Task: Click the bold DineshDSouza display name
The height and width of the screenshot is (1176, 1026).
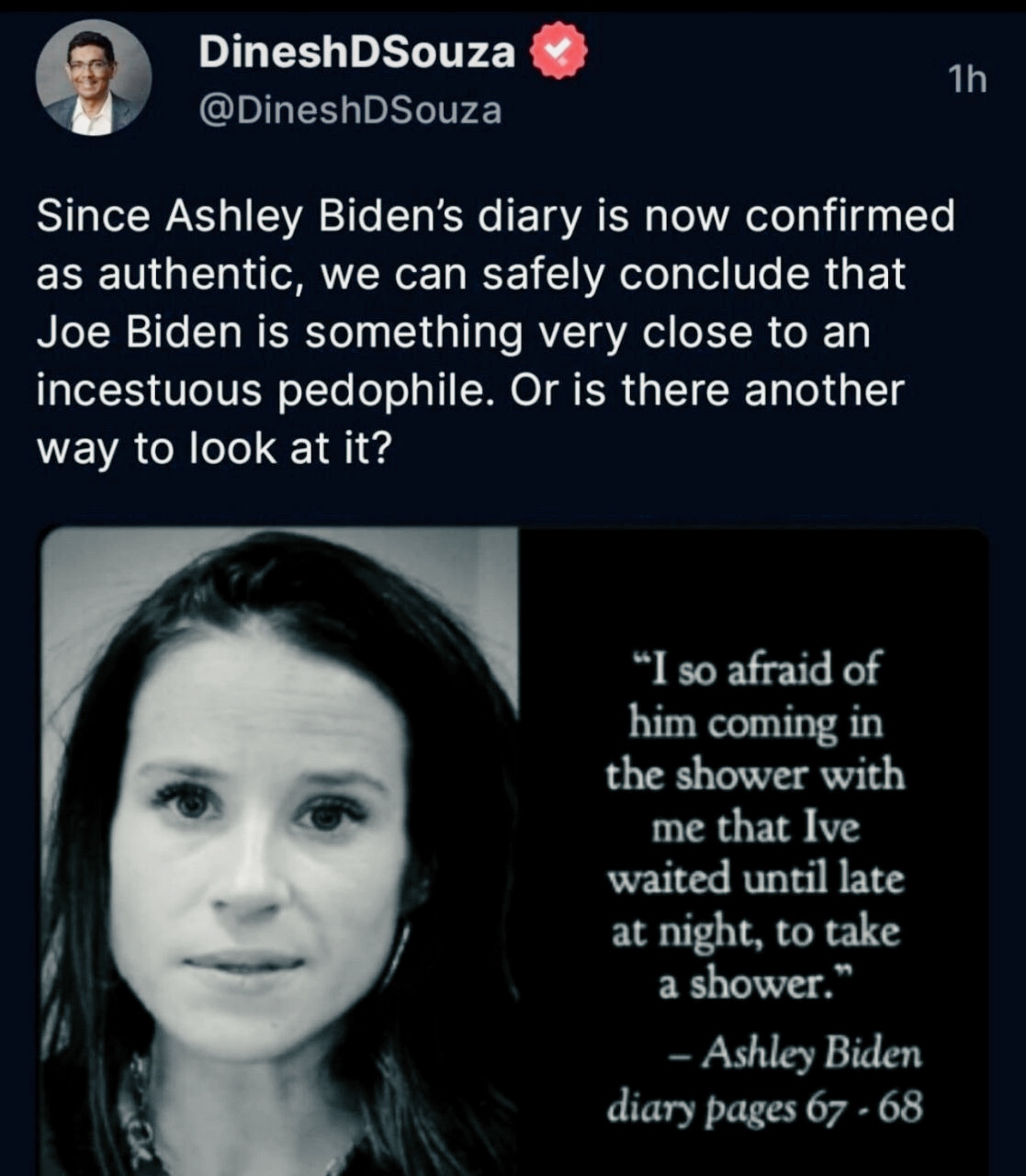Action: 357,52
